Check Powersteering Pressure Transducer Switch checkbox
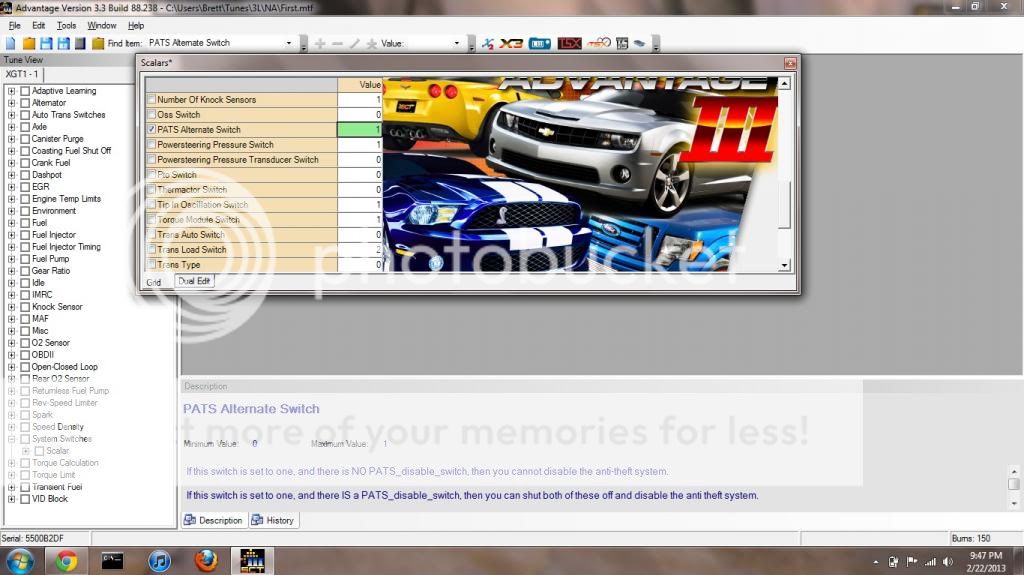Image resolution: width=1024 pixels, height=575 pixels. tap(152, 159)
